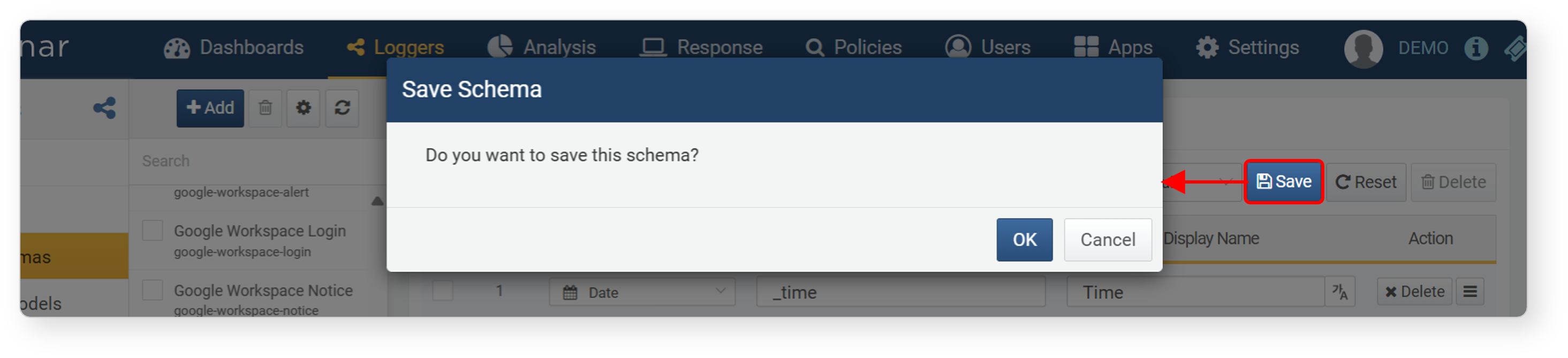This screenshot has width=1568, height=358.
Task: Confirm saving with the OK button
Action: click(x=1024, y=240)
